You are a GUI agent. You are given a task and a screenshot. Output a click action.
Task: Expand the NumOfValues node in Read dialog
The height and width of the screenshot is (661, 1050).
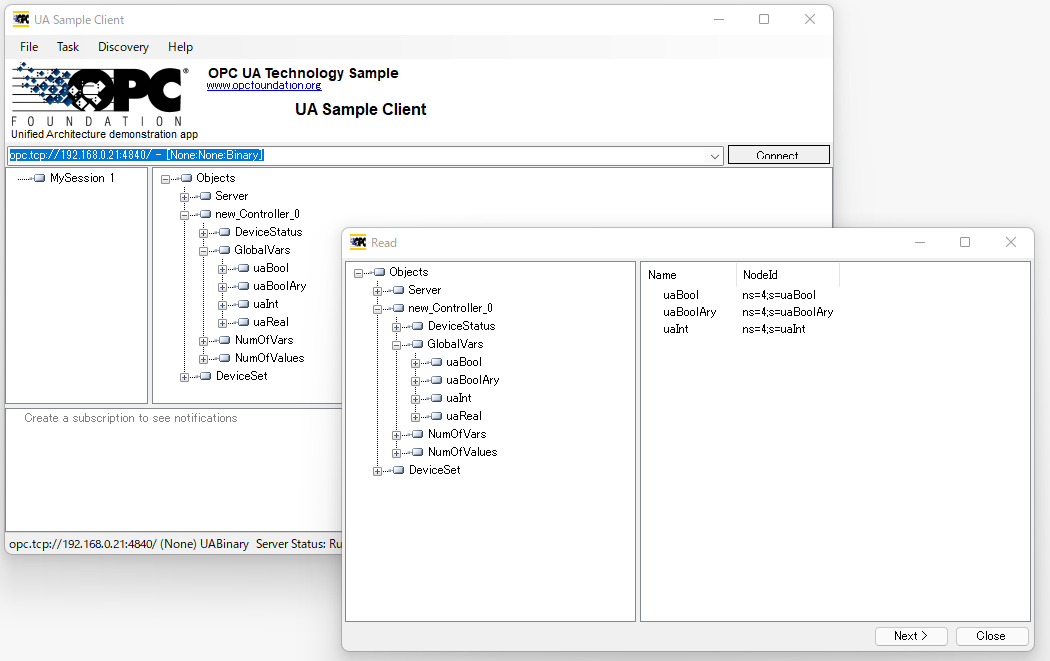(x=397, y=453)
